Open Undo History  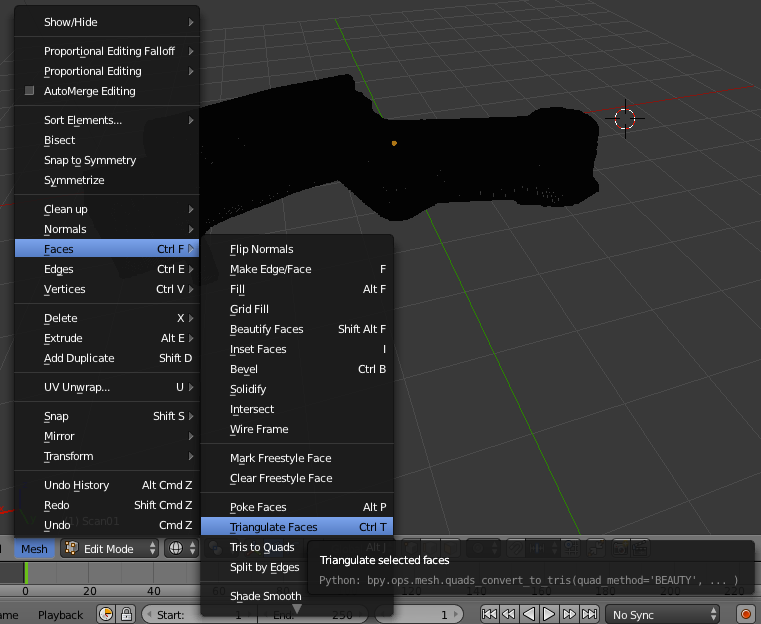click(x=107, y=485)
